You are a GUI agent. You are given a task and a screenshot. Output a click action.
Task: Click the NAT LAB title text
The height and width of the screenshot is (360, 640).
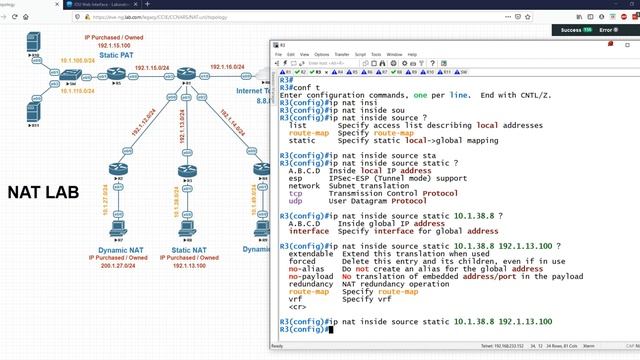43,192
